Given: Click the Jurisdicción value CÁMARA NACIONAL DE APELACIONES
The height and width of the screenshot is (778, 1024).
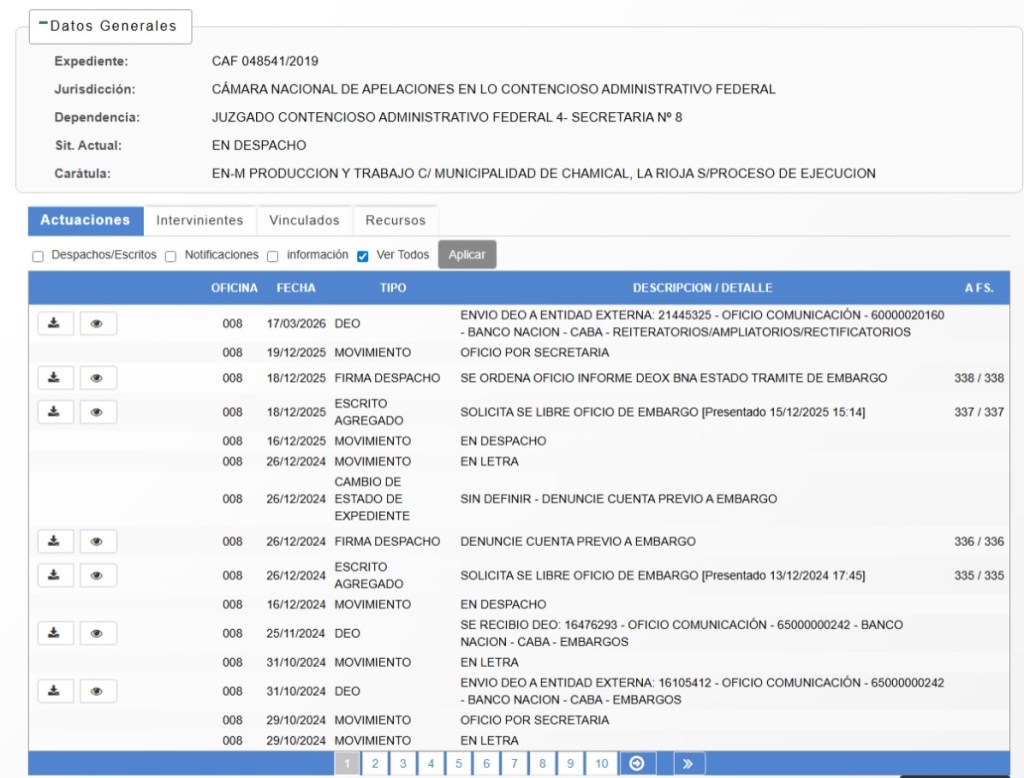Looking at the screenshot, I should 494,89.
